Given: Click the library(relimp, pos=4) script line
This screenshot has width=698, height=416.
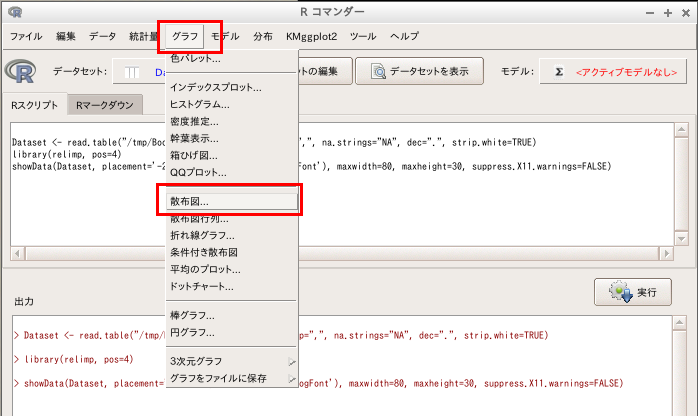Looking at the screenshot, I should pos(67,154).
